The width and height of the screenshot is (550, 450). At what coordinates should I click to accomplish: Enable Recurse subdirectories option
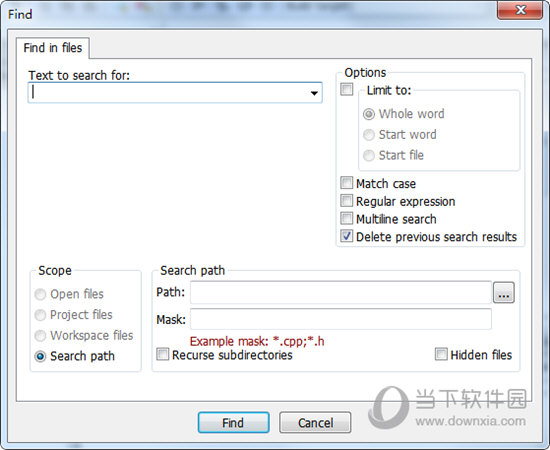tap(162, 354)
